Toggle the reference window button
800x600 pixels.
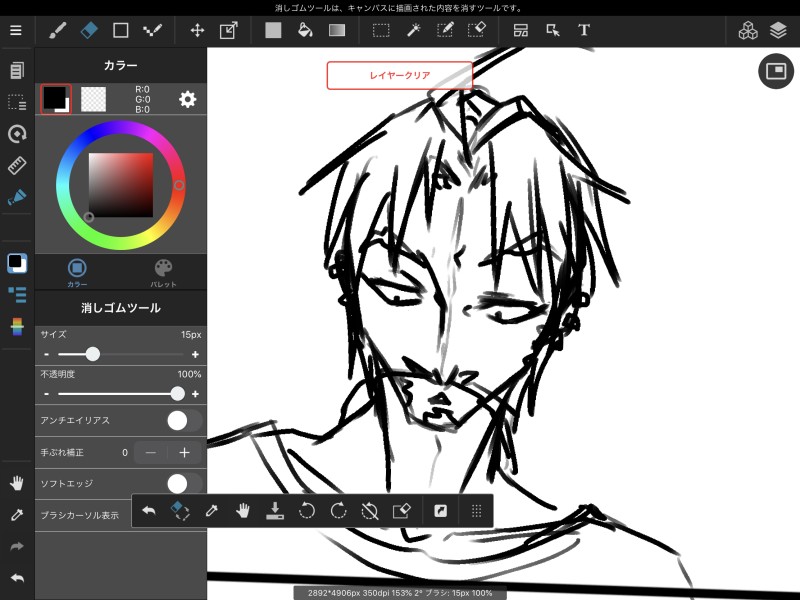(776, 71)
